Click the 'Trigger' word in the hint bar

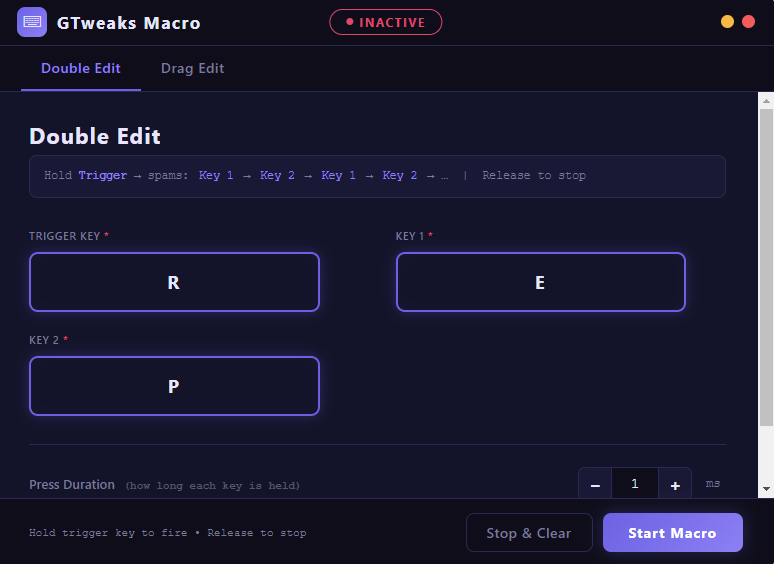(103, 175)
